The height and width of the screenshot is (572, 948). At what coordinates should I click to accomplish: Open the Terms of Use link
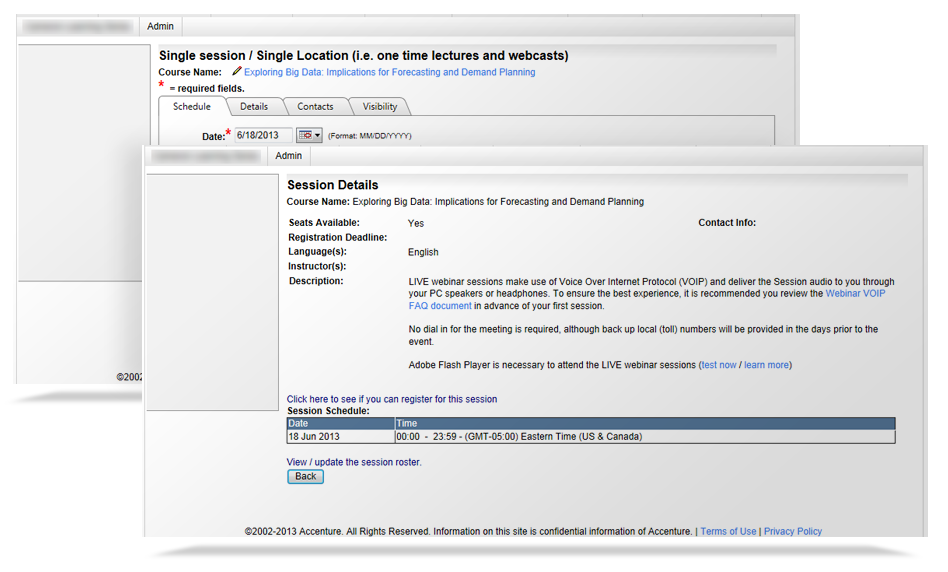[728, 531]
